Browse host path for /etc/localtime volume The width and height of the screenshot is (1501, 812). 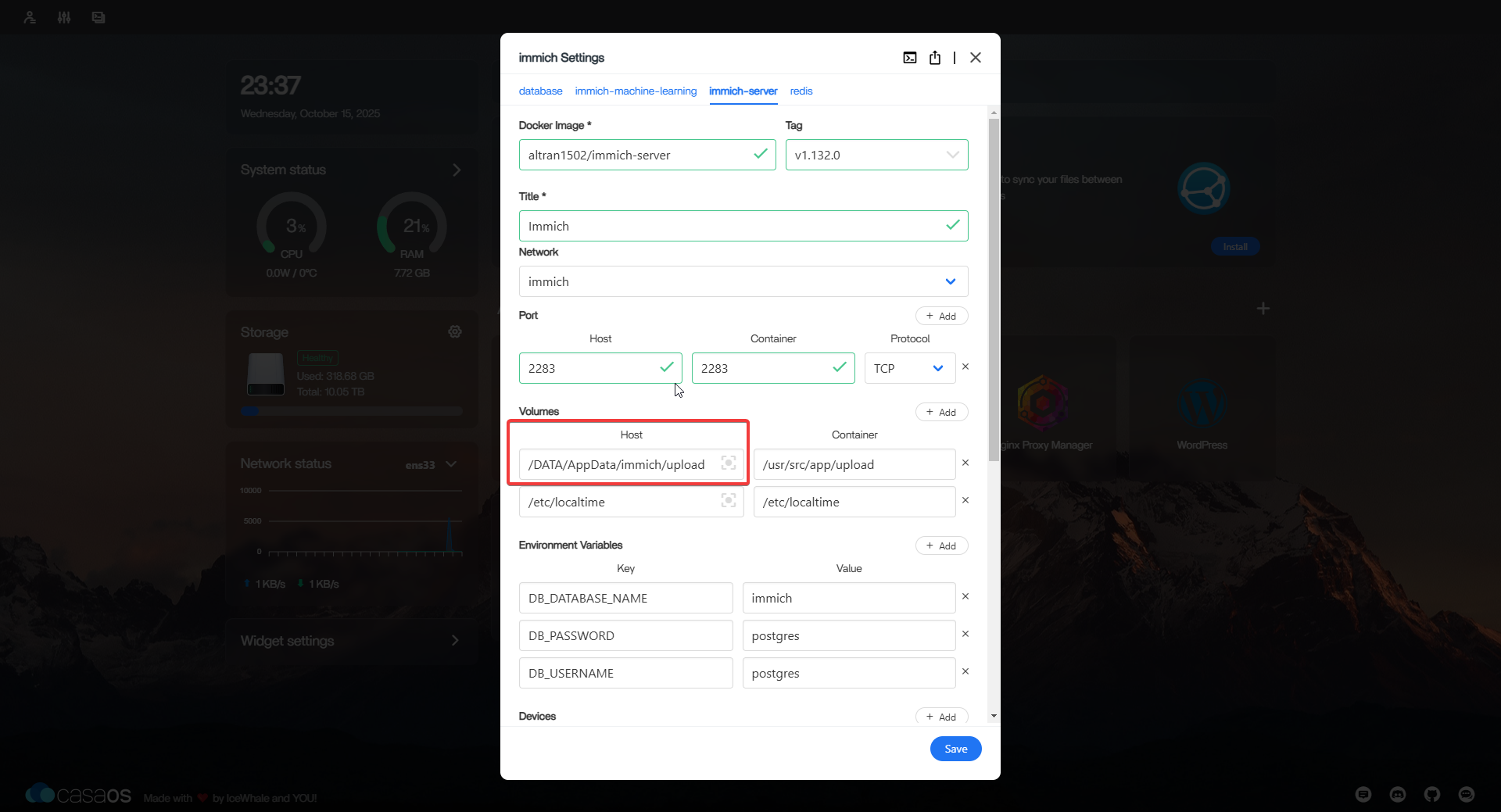point(729,501)
